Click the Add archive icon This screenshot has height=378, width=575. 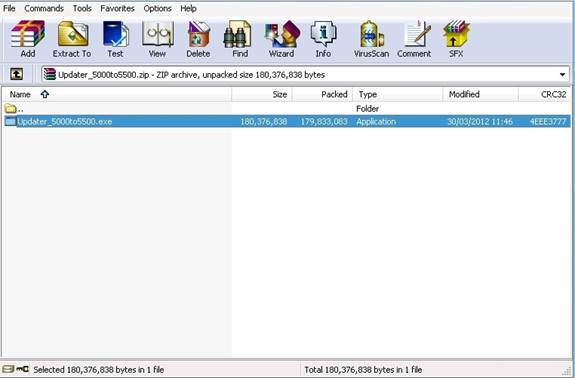[x=28, y=39]
